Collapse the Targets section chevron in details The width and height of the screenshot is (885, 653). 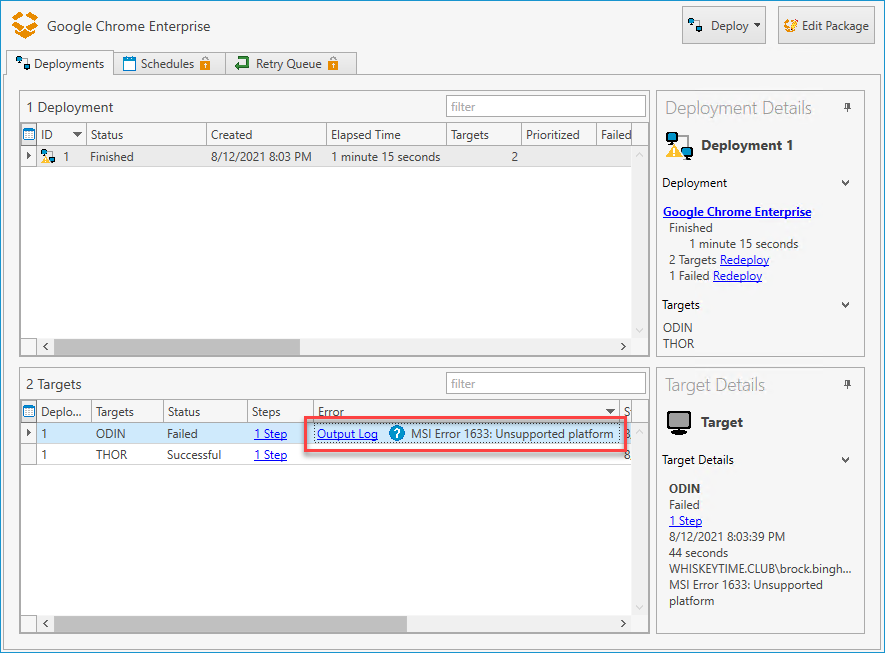845,305
